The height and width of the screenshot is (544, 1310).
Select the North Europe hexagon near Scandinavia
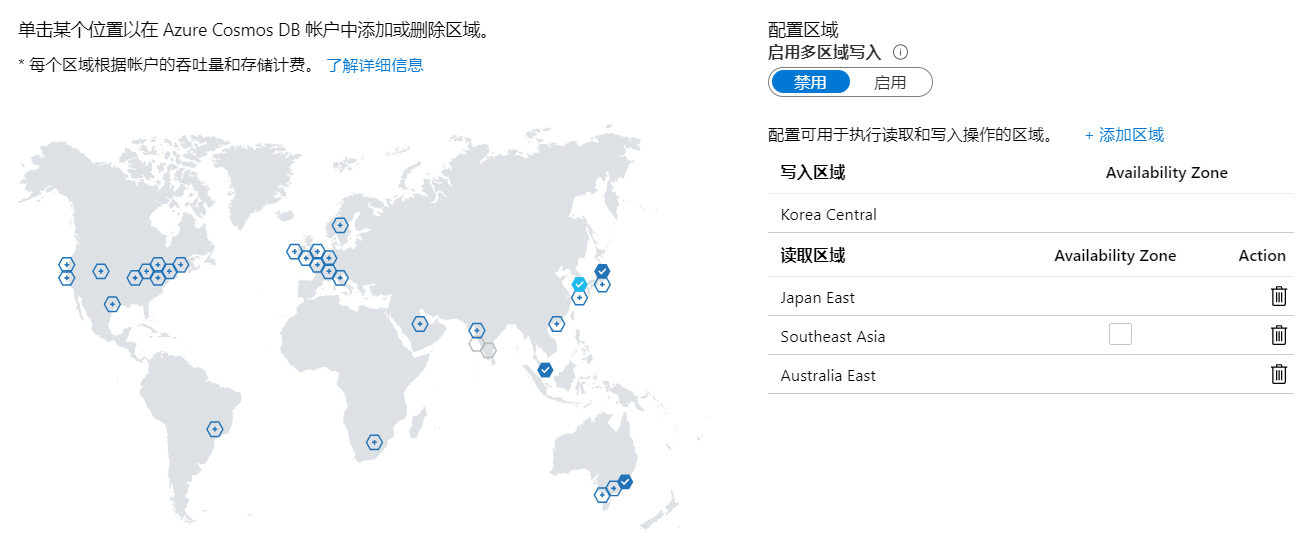(340, 226)
